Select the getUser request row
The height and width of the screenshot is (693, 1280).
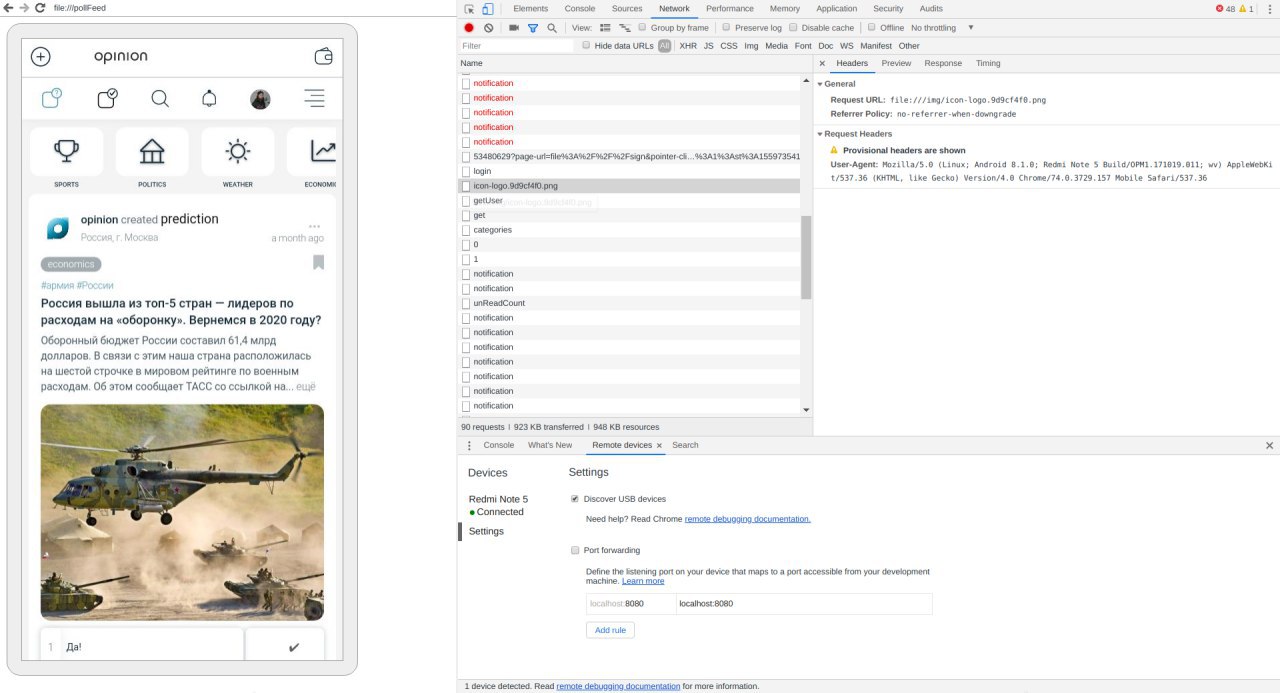(x=630, y=201)
